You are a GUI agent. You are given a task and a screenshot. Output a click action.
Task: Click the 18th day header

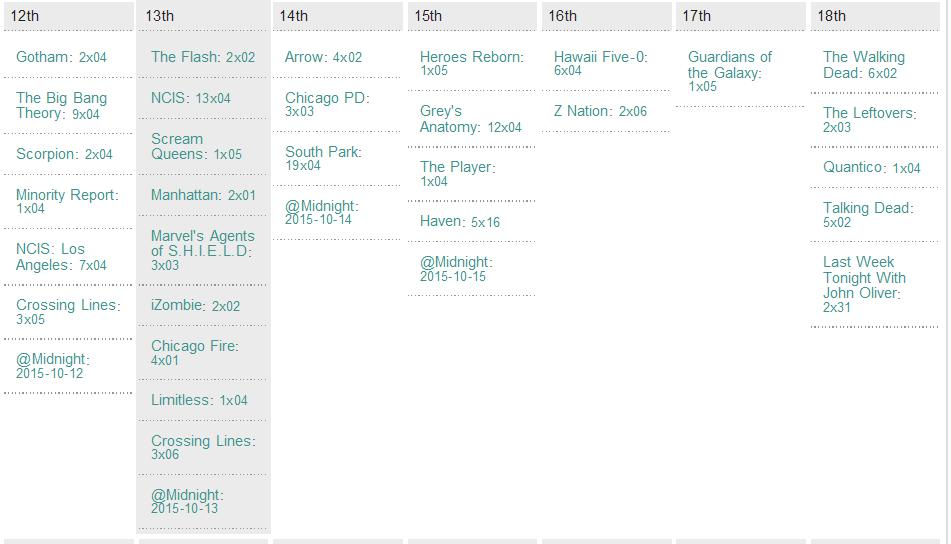pyautogui.click(x=875, y=16)
